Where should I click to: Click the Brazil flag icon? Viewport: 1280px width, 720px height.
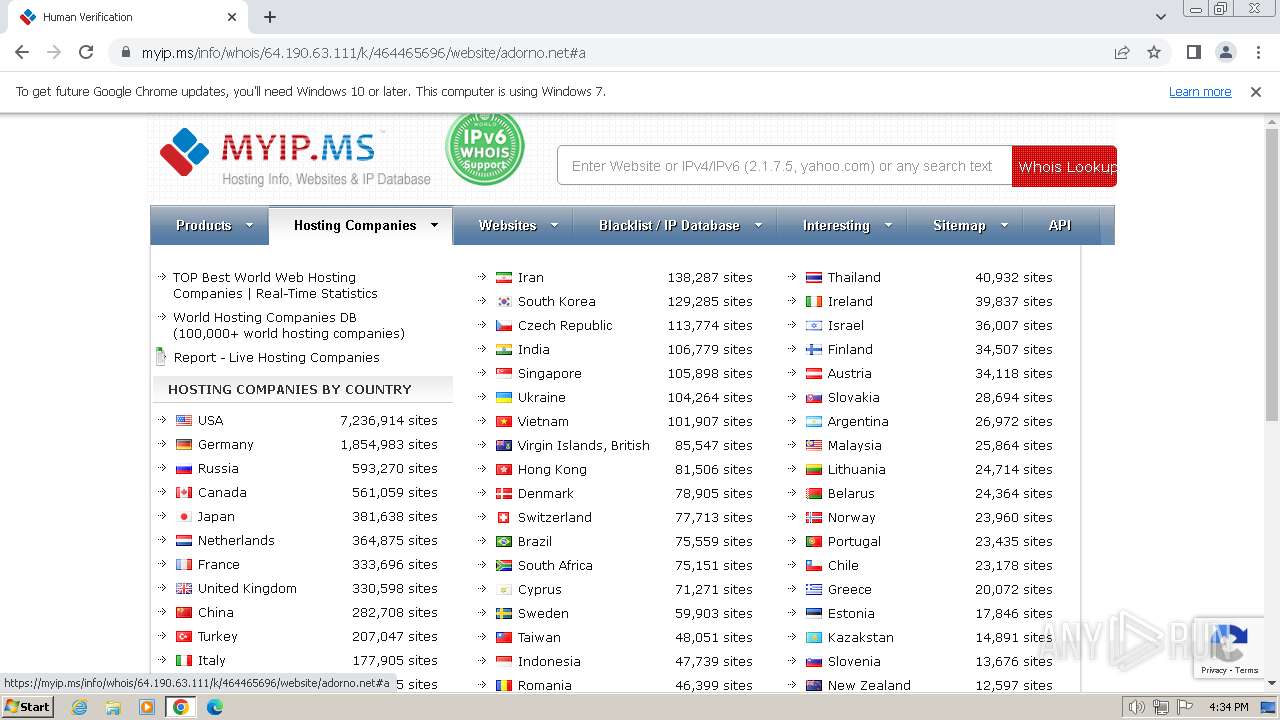(x=504, y=542)
